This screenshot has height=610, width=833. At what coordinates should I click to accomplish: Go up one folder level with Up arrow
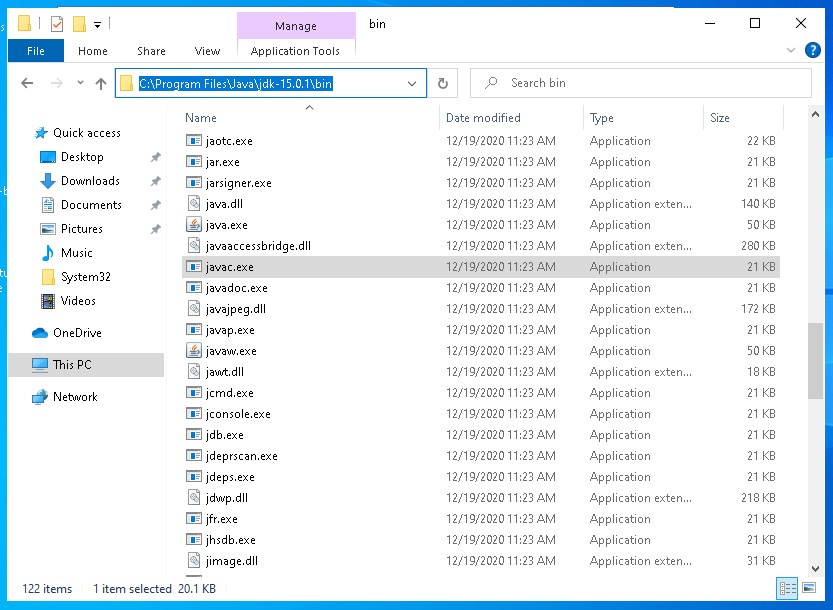coord(101,83)
